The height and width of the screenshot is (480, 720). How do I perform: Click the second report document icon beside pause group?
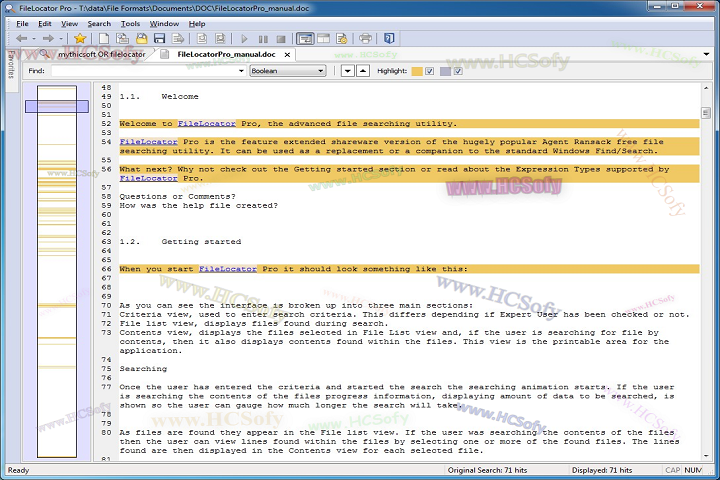(x=220, y=39)
